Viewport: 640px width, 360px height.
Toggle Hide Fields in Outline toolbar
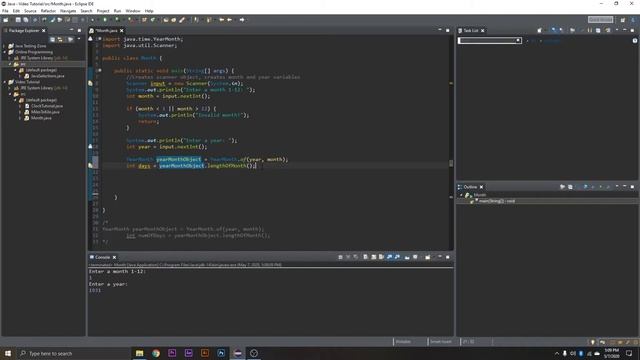coord(585,187)
